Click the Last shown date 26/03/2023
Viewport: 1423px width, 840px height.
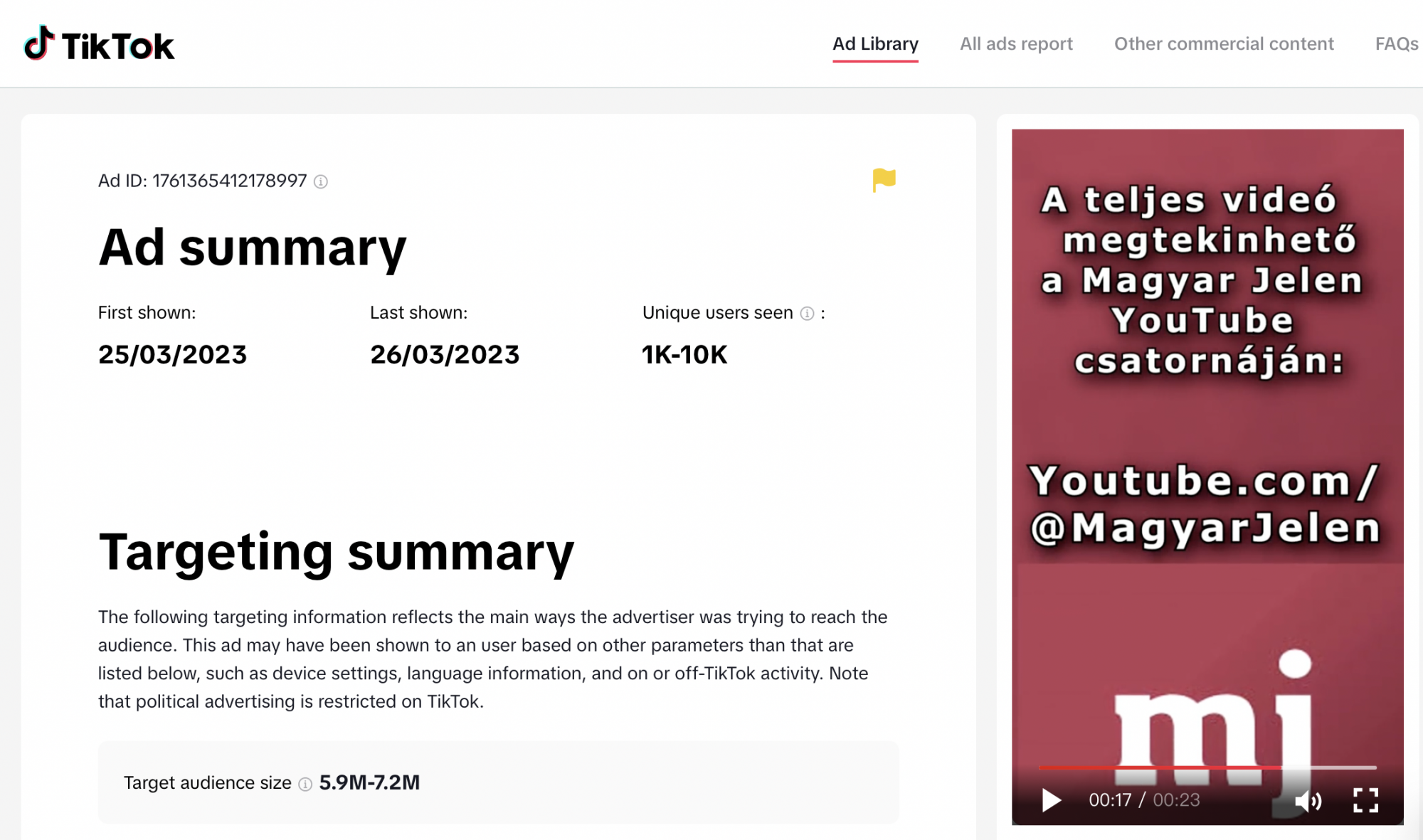pyautogui.click(x=445, y=354)
